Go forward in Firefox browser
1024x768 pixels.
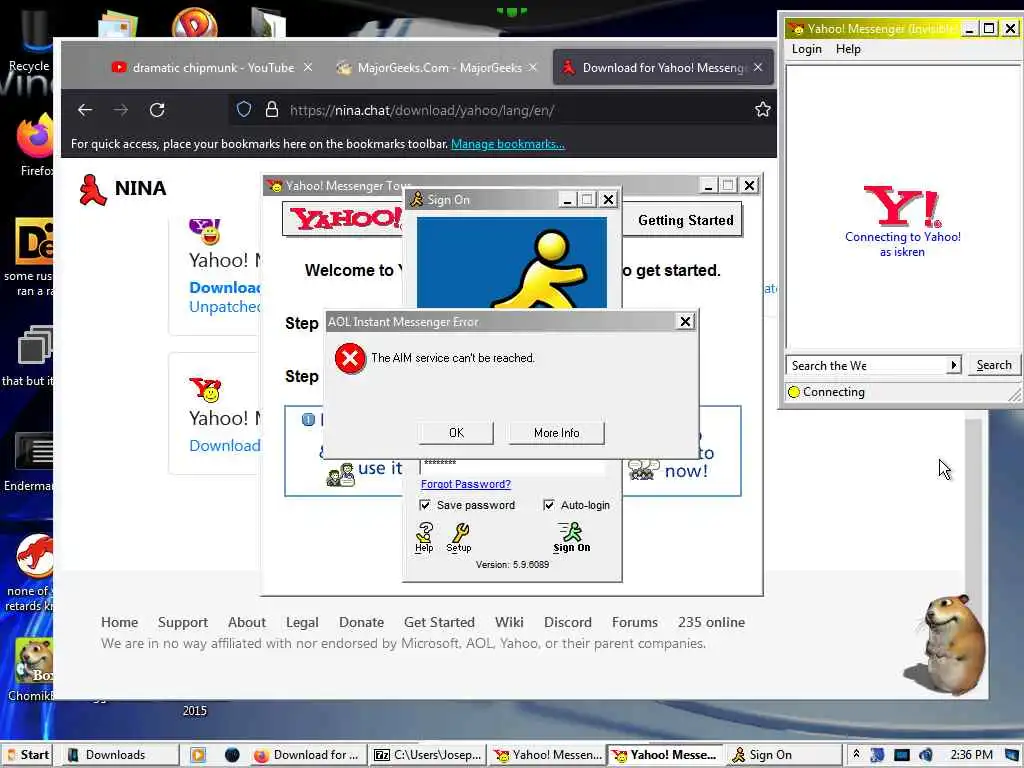tap(121, 110)
